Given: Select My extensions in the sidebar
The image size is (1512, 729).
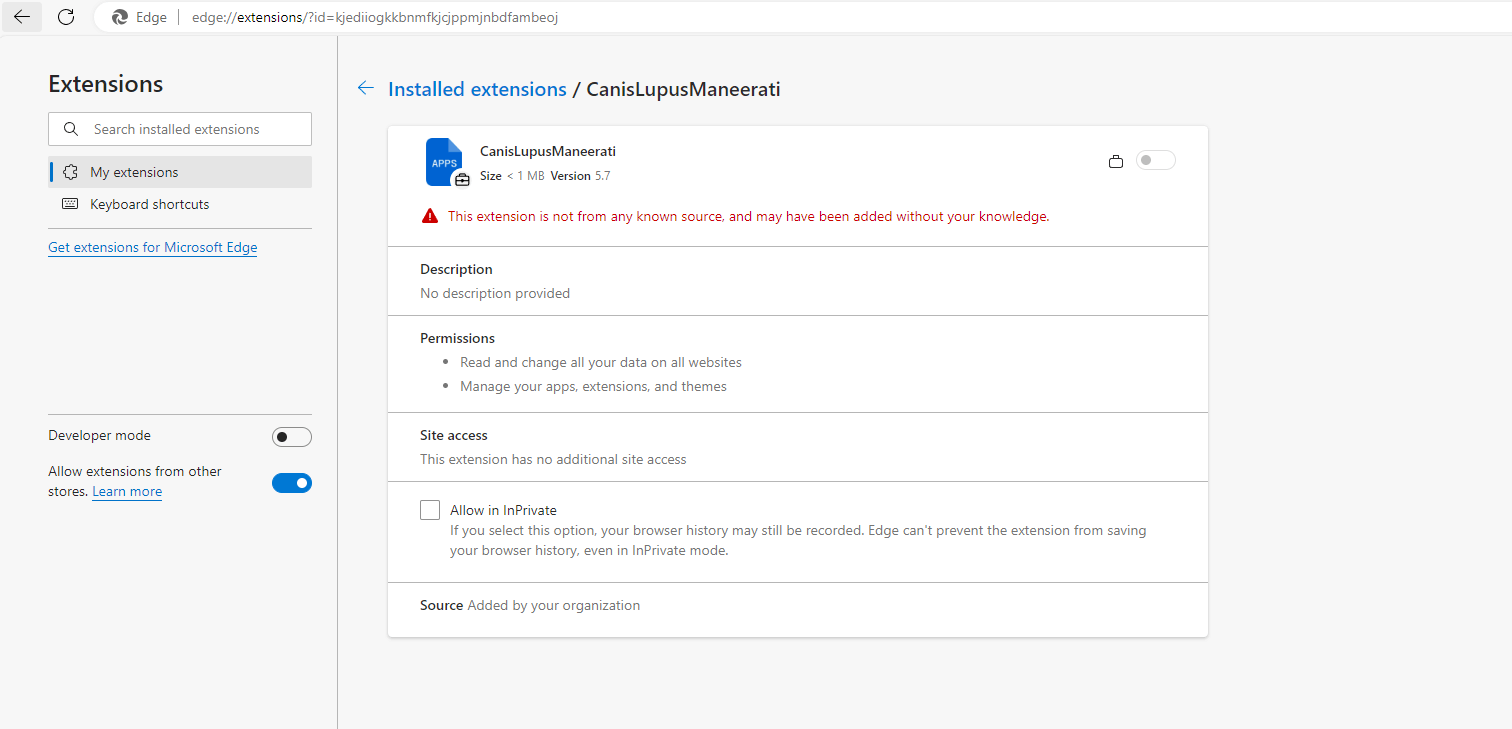Looking at the screenshot, I should pos(180,172).
